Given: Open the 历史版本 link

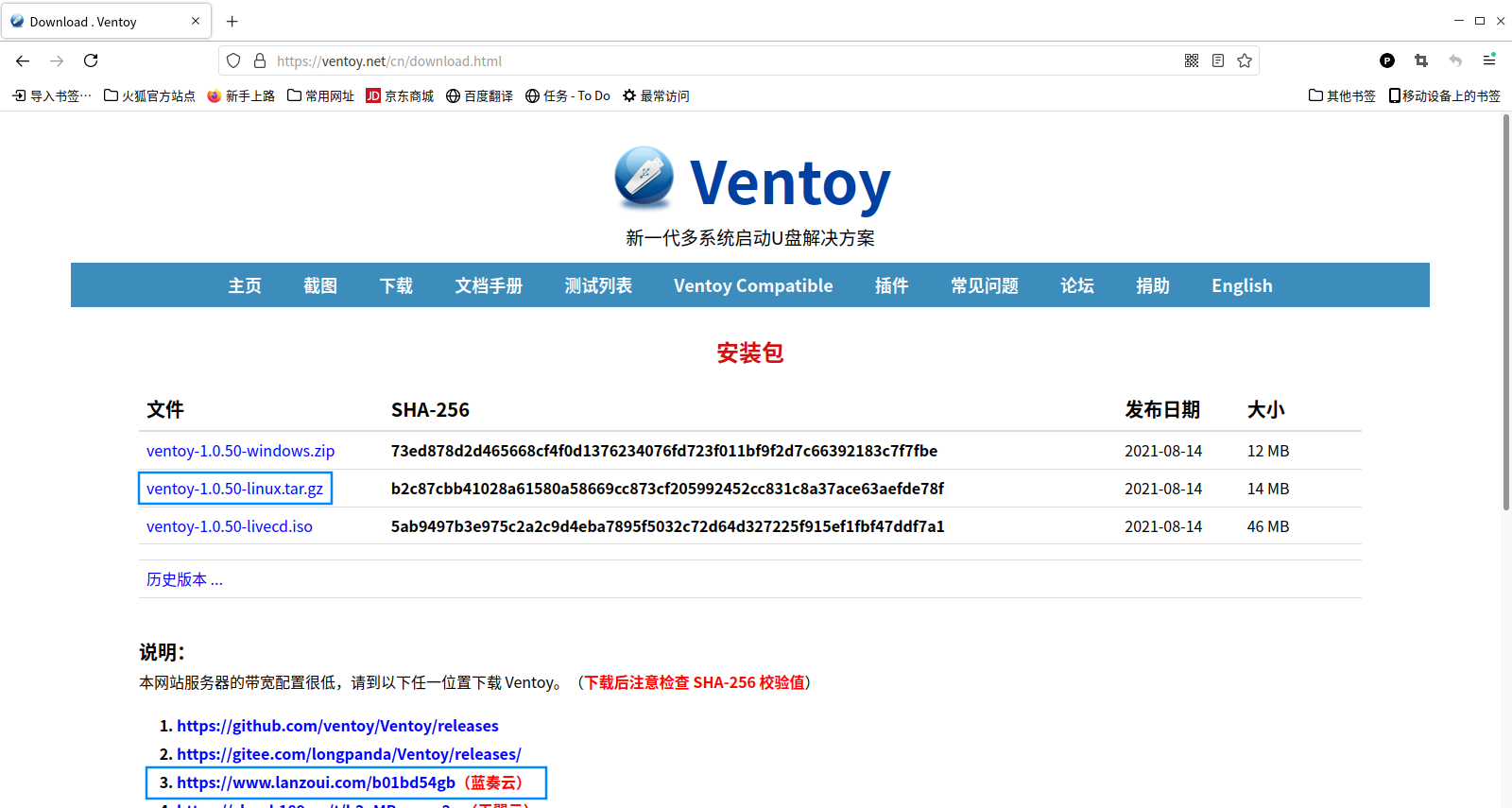Looking at the screenshot, I should coord(184,579).
